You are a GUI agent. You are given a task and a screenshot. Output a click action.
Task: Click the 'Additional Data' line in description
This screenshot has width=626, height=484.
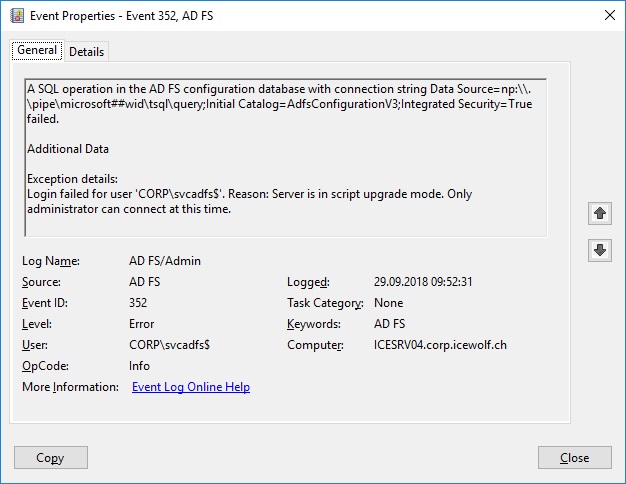pyautogui.click(x=68, y=149)
